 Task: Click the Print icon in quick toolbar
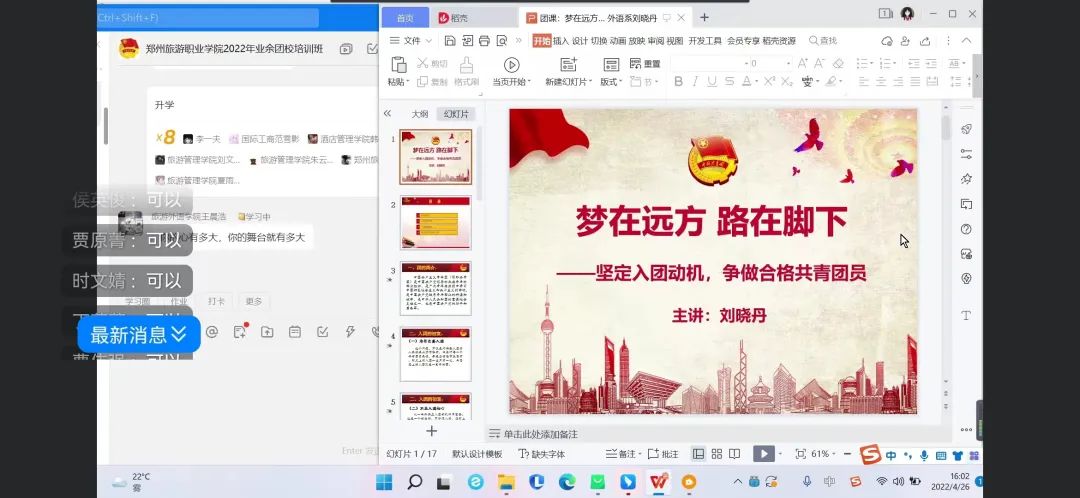tap(485, 41)
